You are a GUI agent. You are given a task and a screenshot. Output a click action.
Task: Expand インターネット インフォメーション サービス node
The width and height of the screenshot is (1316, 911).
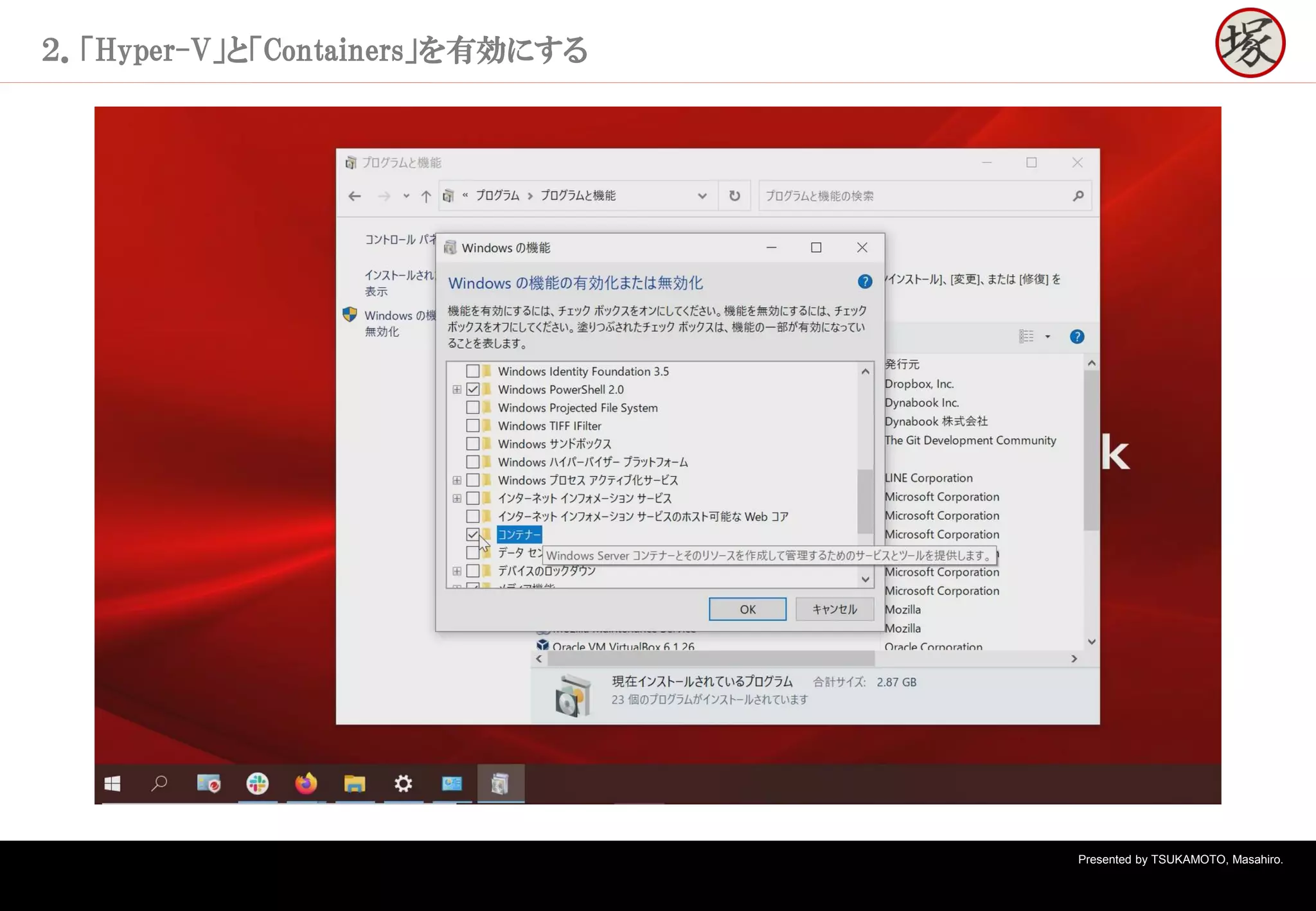pyautogui.click(x=457, y=498)
